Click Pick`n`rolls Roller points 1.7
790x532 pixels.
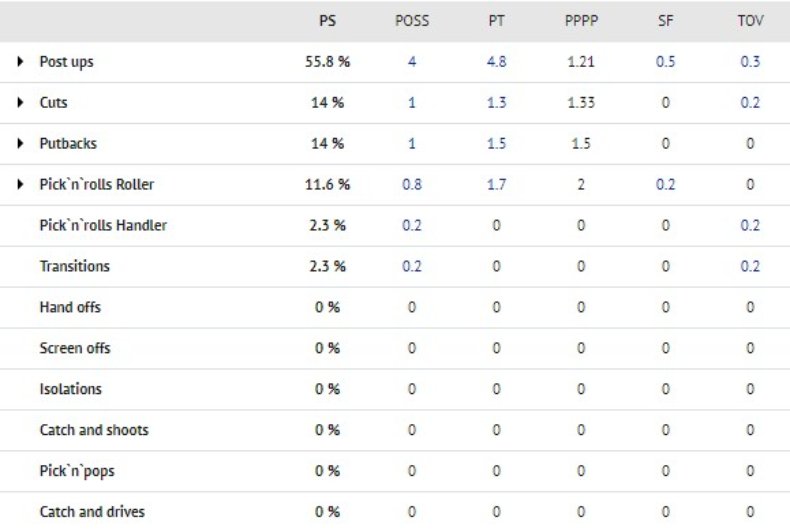click(x=496, y=185)
